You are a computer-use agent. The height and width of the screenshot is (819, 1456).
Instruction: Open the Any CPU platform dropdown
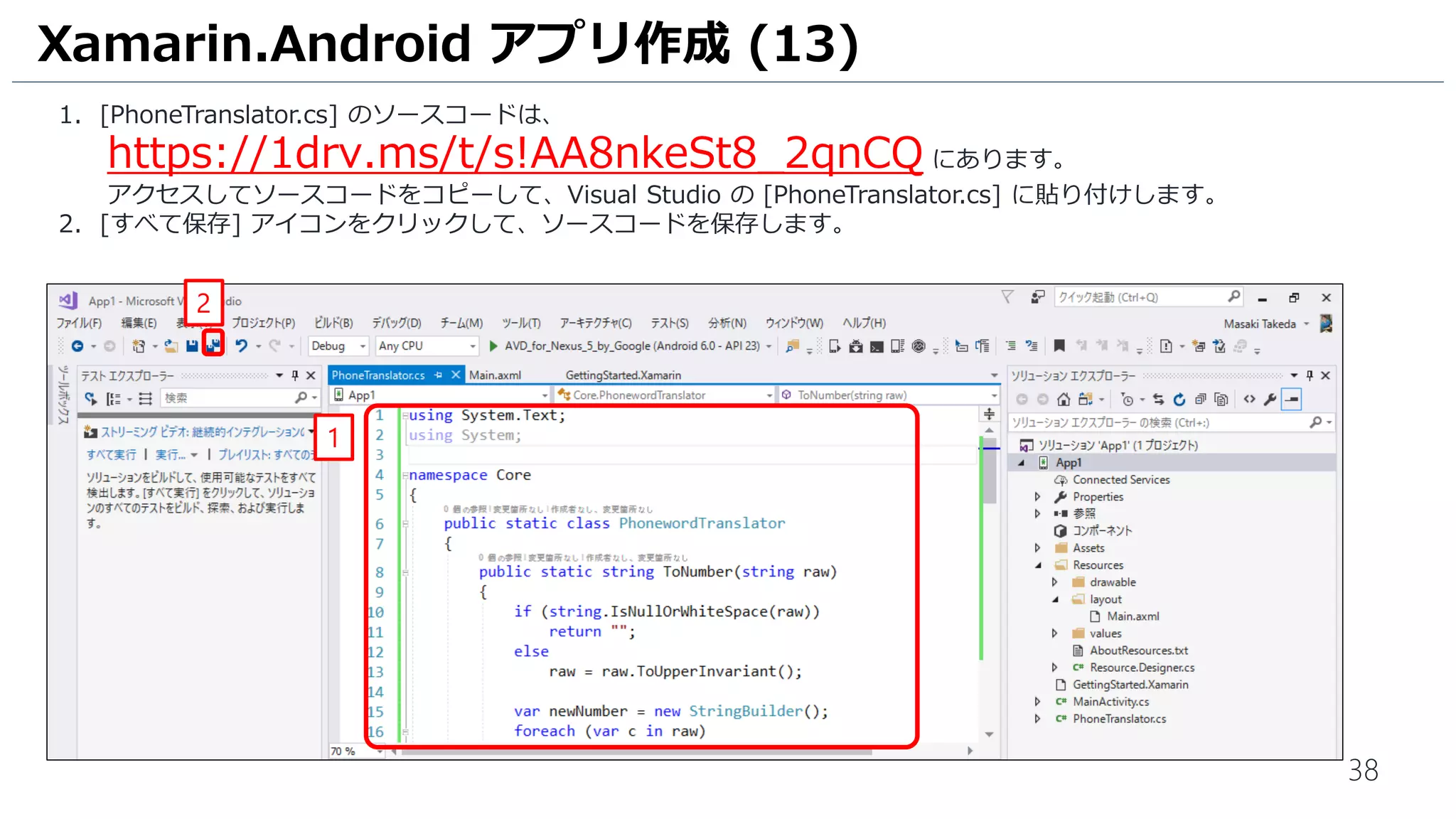[427, 346]
